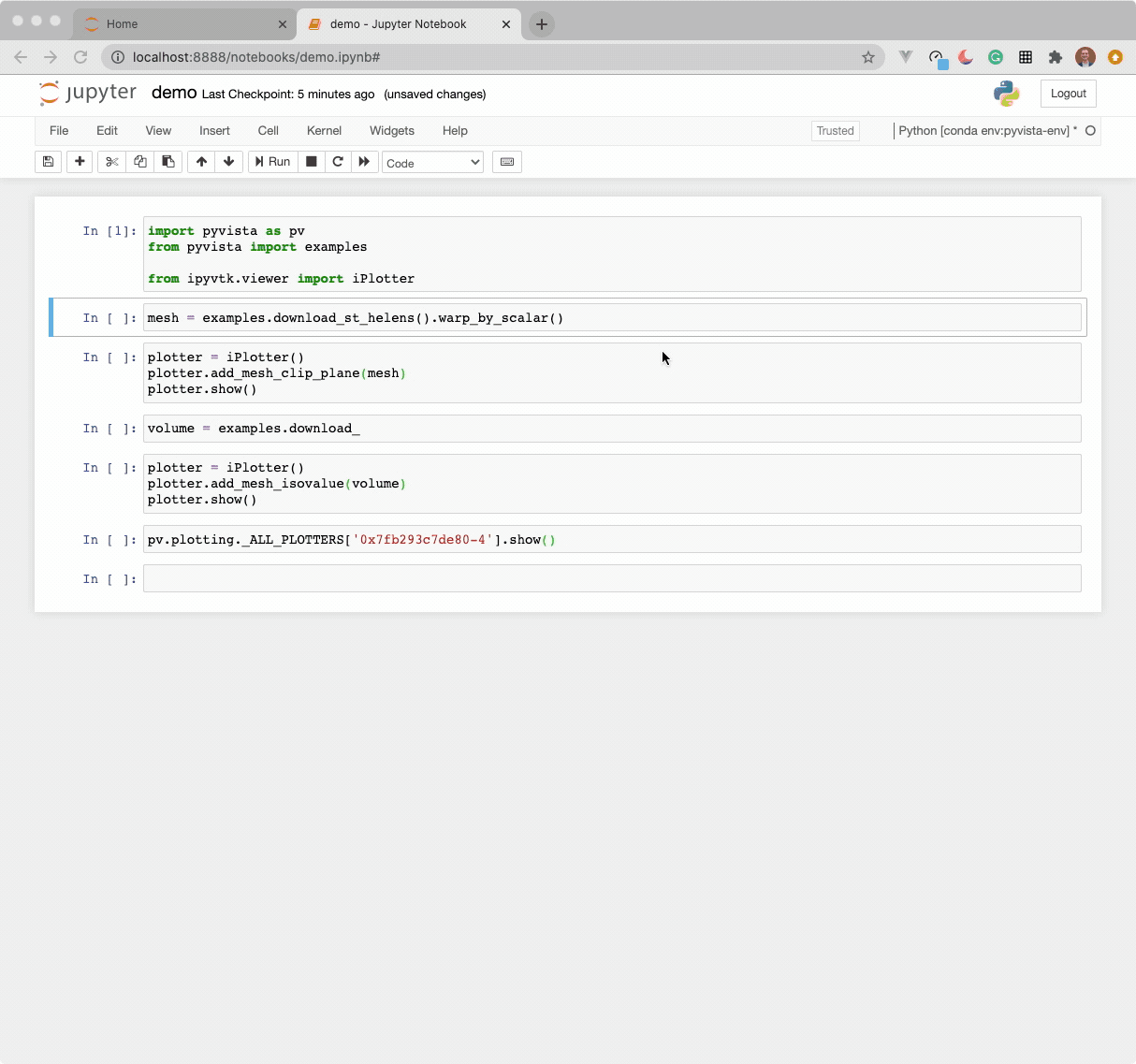The image size is (1136, 1064).
Task: Reload the page with the refresh icon
Action: click(80, 57)
